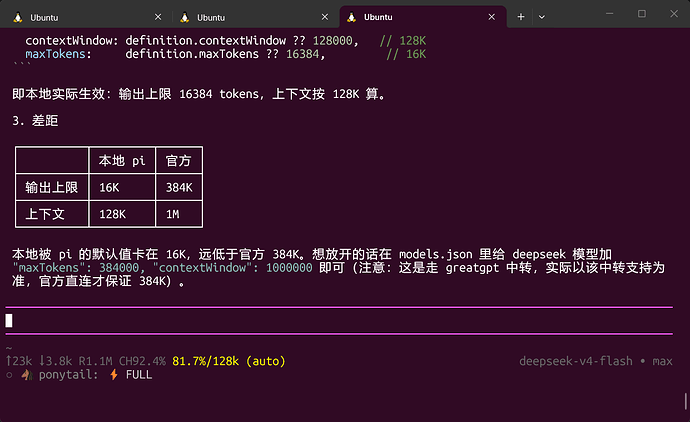Close the third active Ubuntu tab
The image size is (690, 422).
pyautogui.click(x=492, y=17)
